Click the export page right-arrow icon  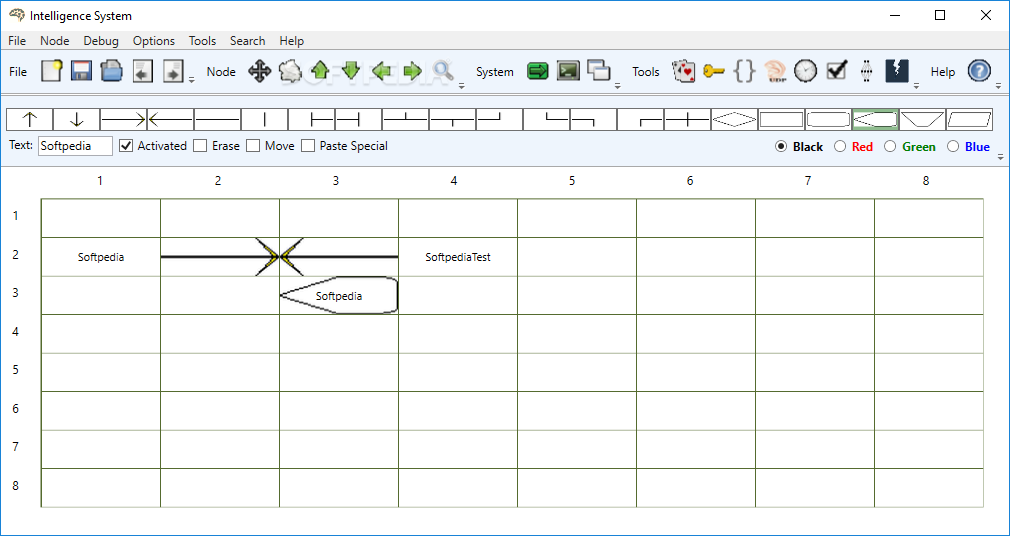pyautogui.click(x=173, y=71)
